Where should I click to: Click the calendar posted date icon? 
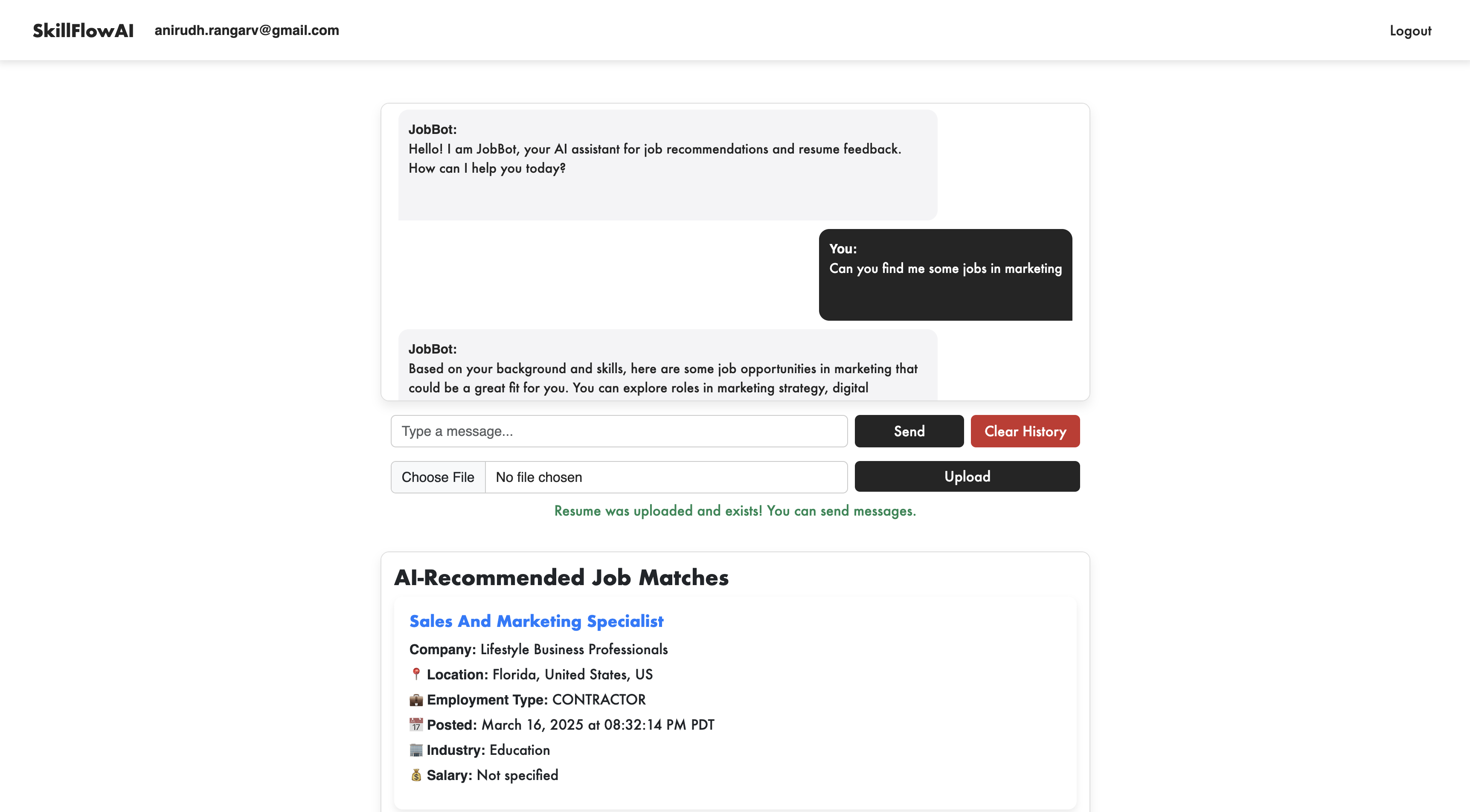click(x=416, y=725)
